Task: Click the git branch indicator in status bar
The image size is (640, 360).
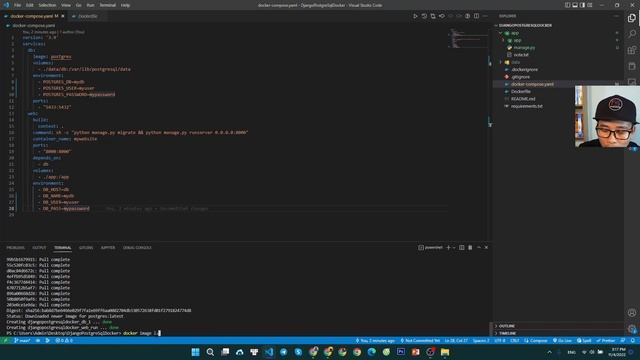Action: (x=22, y=340)
